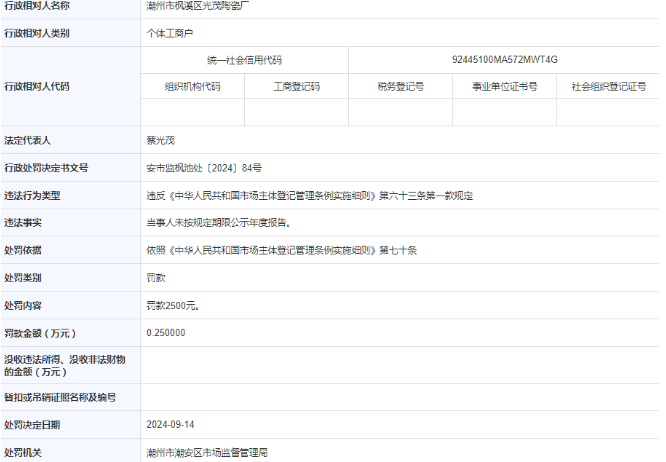The width and height of the screenshot is (666, 462).
Task: Click the fine amount 0.250000
Action: pos(166,332)
